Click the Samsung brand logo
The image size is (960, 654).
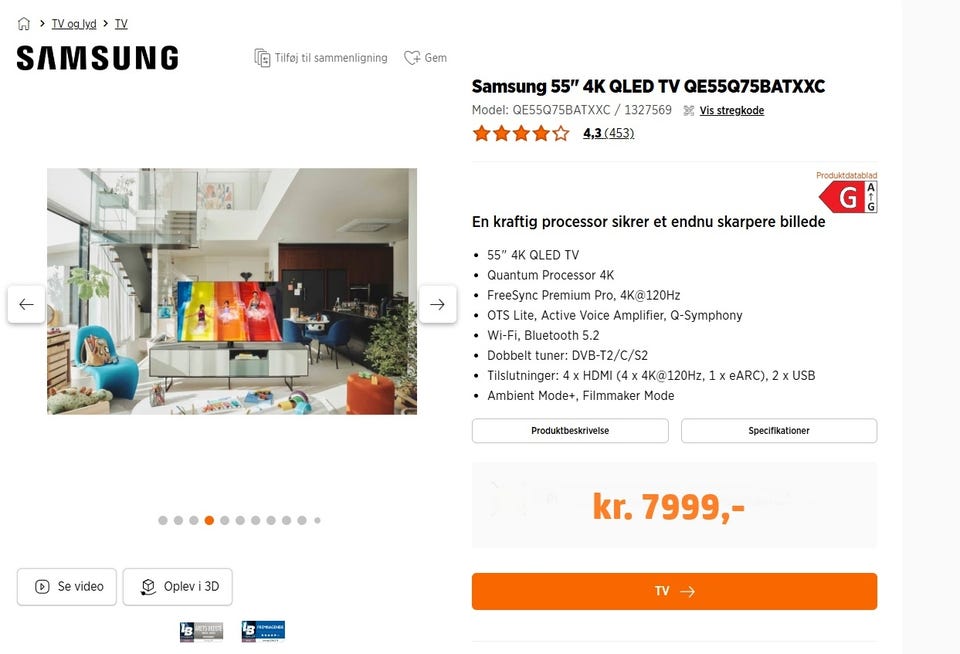[97, 58]
